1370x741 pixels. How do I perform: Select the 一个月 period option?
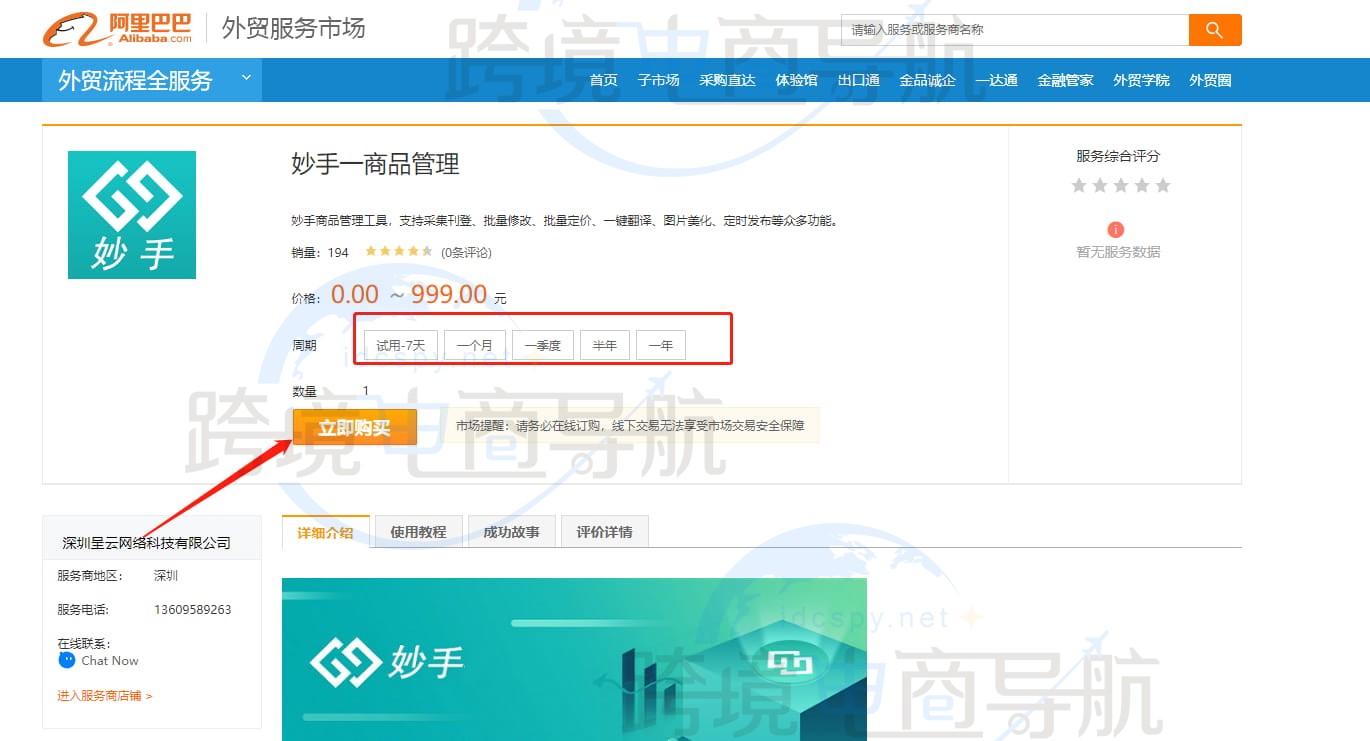(475, 345)
